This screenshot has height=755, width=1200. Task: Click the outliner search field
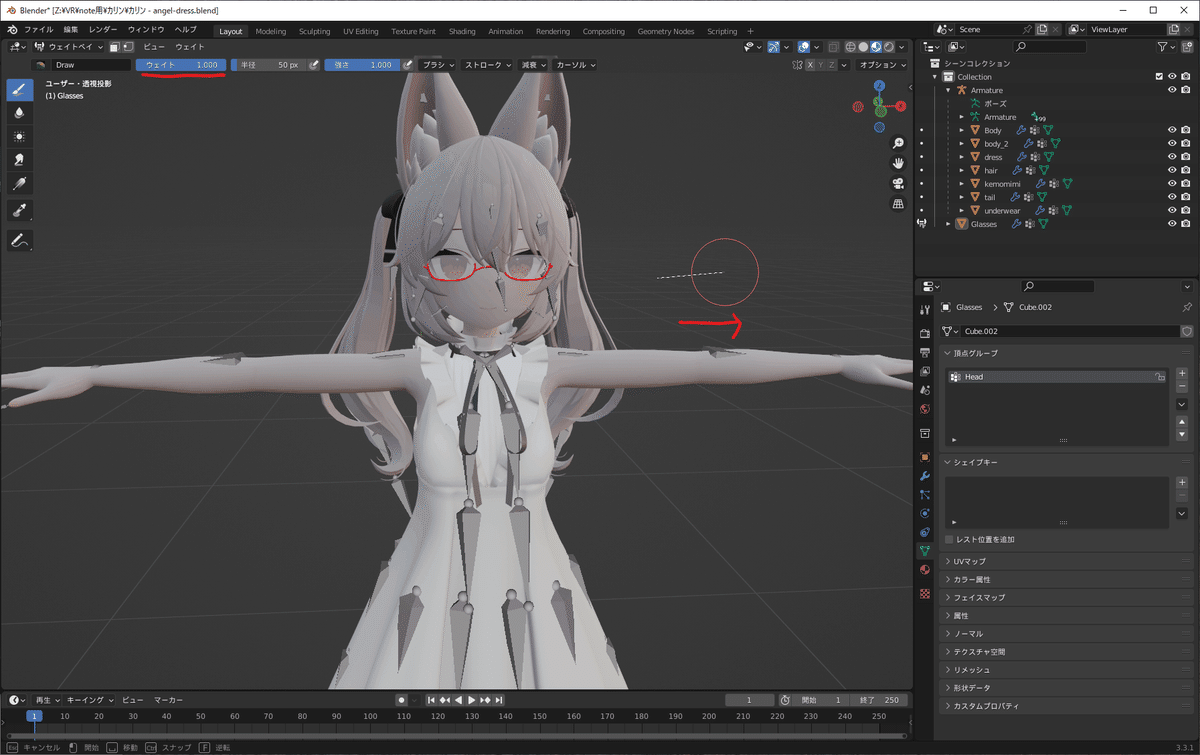tap(1049, 47)
